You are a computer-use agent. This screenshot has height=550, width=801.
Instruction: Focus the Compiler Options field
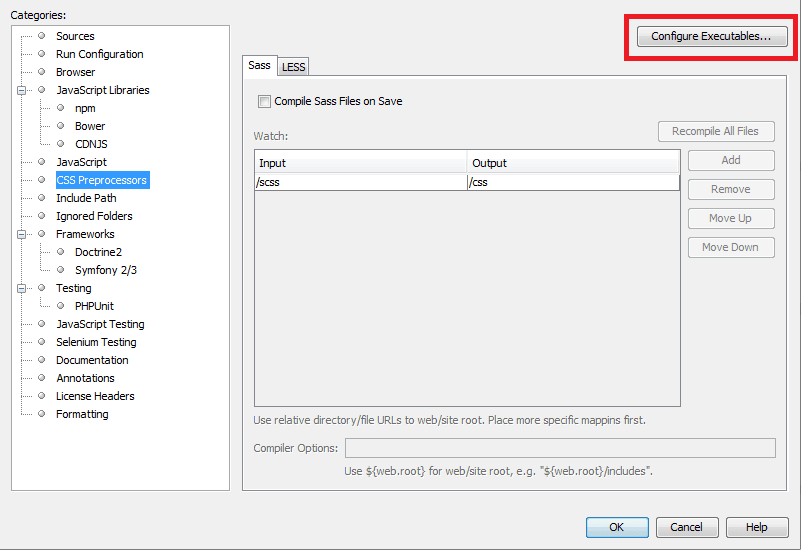(x=560, y=448)
